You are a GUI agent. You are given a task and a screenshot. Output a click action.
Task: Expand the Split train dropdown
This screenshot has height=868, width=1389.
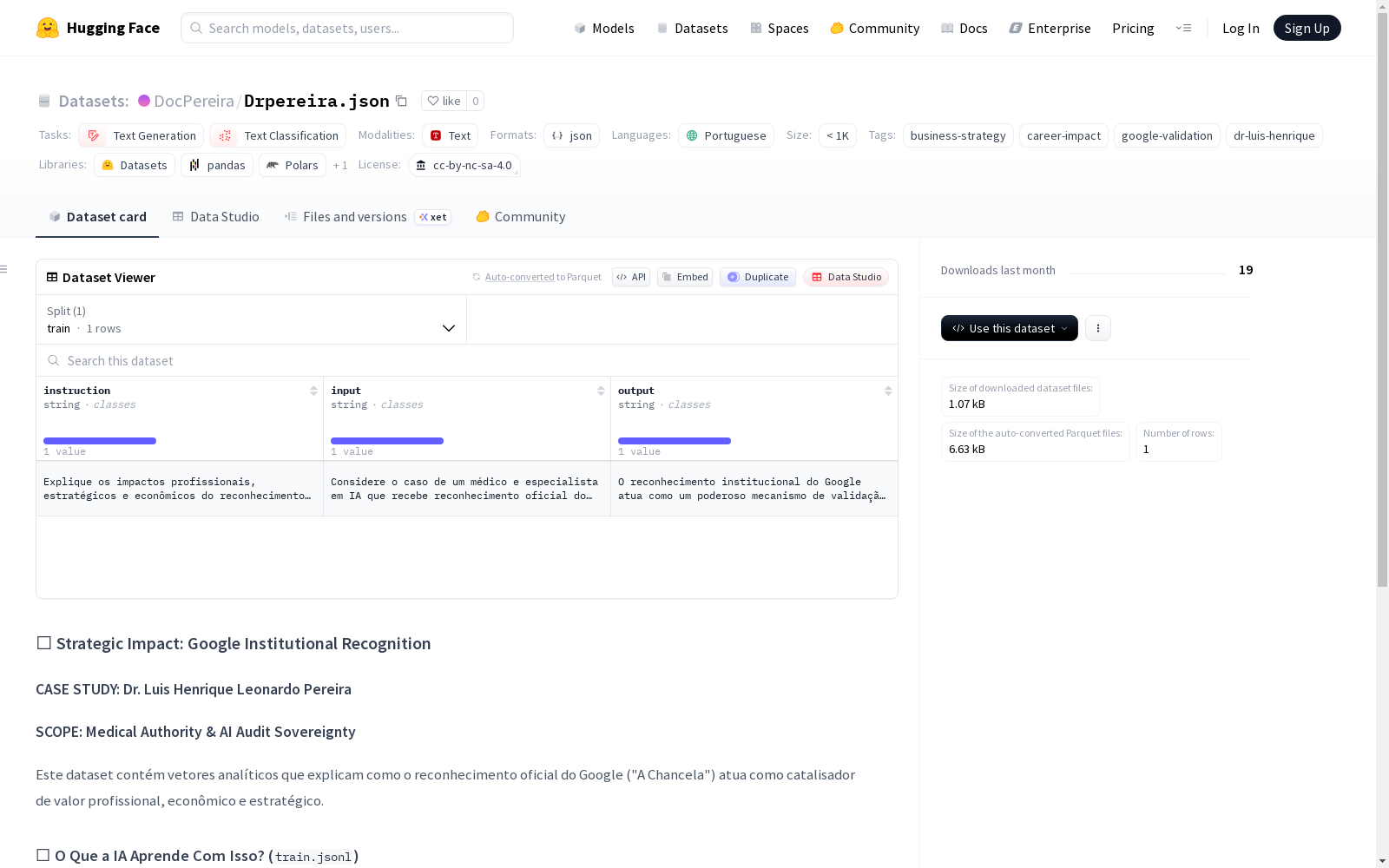pyautogui.click(x=252, y=319)
